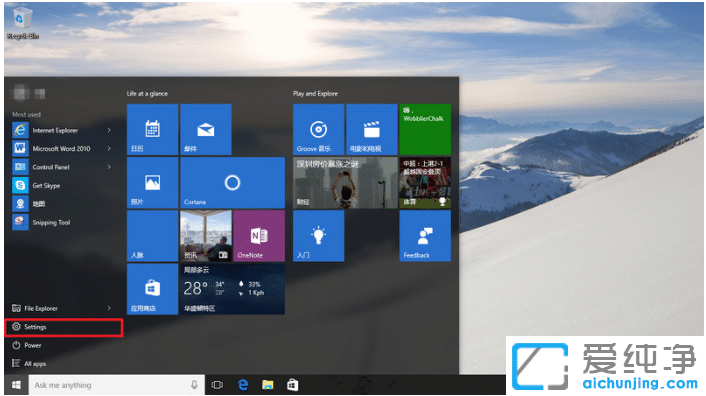Open the Groove music tile
706x396 pixels.
pyautogui.click(x=318, y=130)
